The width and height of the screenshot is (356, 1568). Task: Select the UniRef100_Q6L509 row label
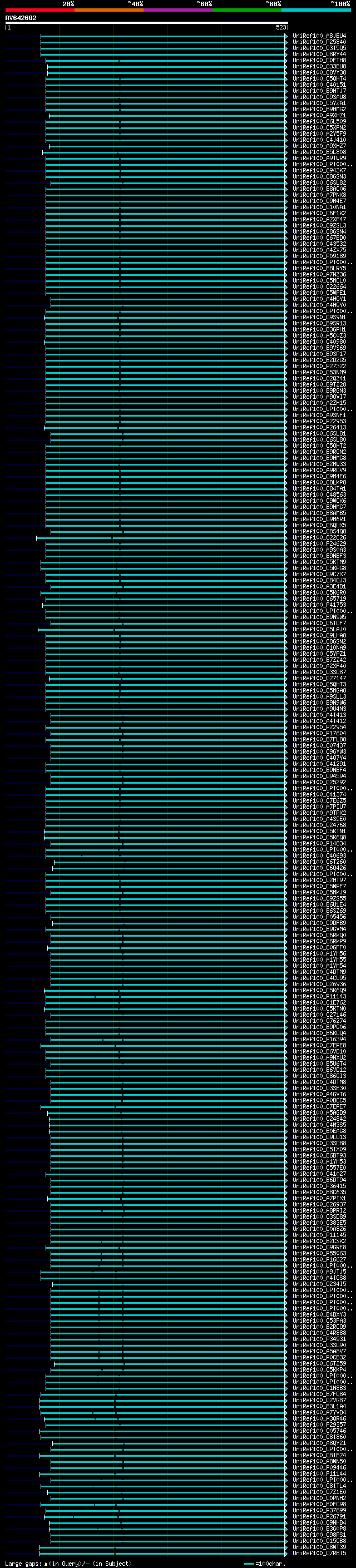pos(319,121)
